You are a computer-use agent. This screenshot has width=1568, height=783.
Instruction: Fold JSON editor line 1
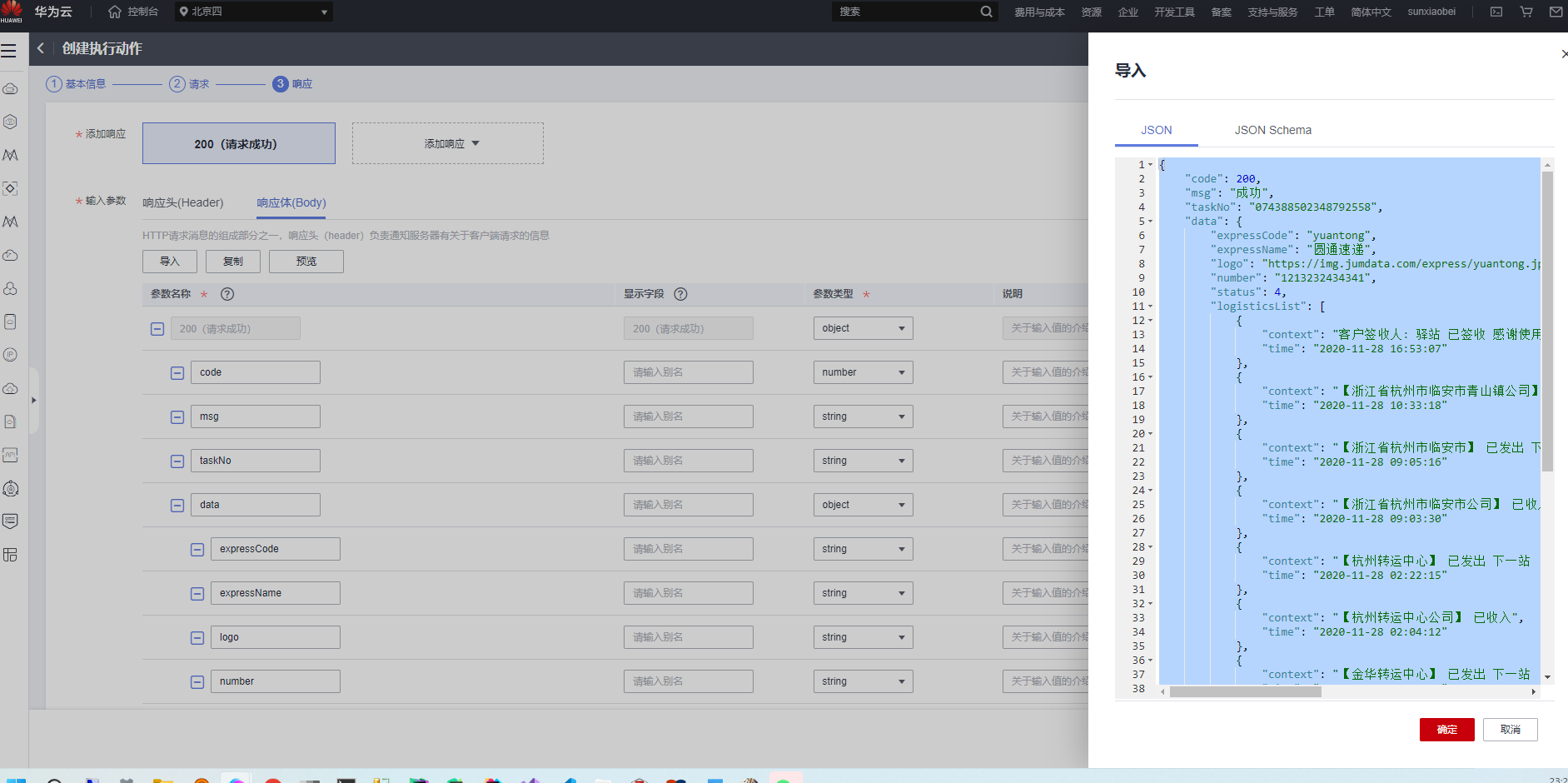click(1151, 165)
